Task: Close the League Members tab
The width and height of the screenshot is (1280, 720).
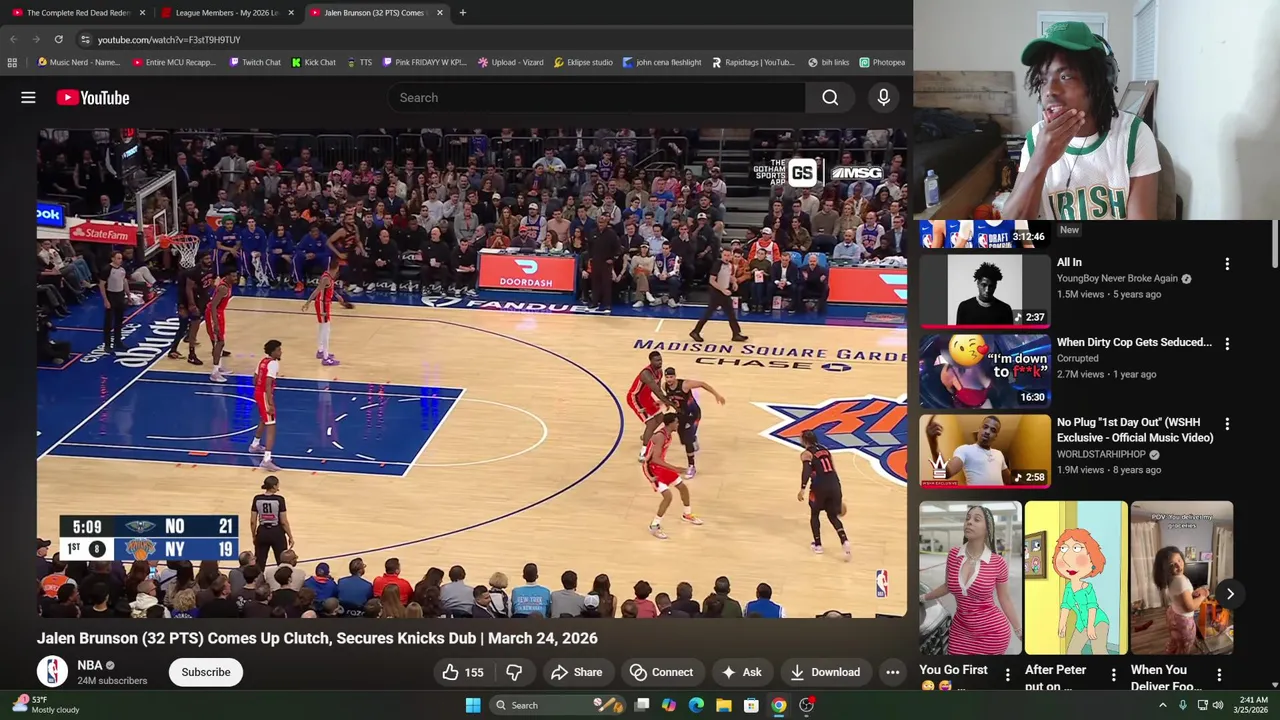Action: [x=291, y=12]
